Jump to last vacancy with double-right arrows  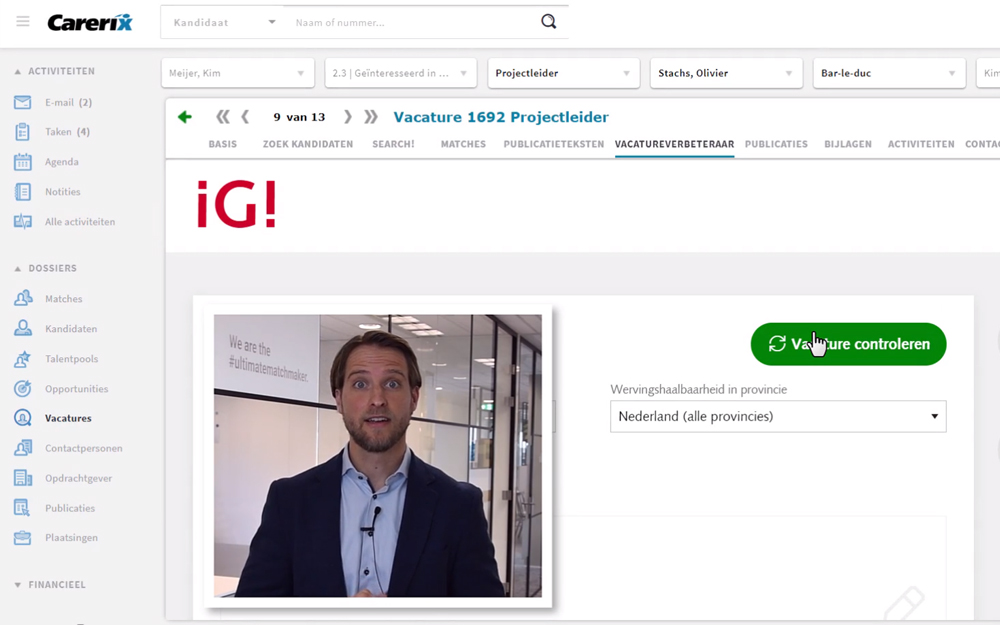pos(371,117)
